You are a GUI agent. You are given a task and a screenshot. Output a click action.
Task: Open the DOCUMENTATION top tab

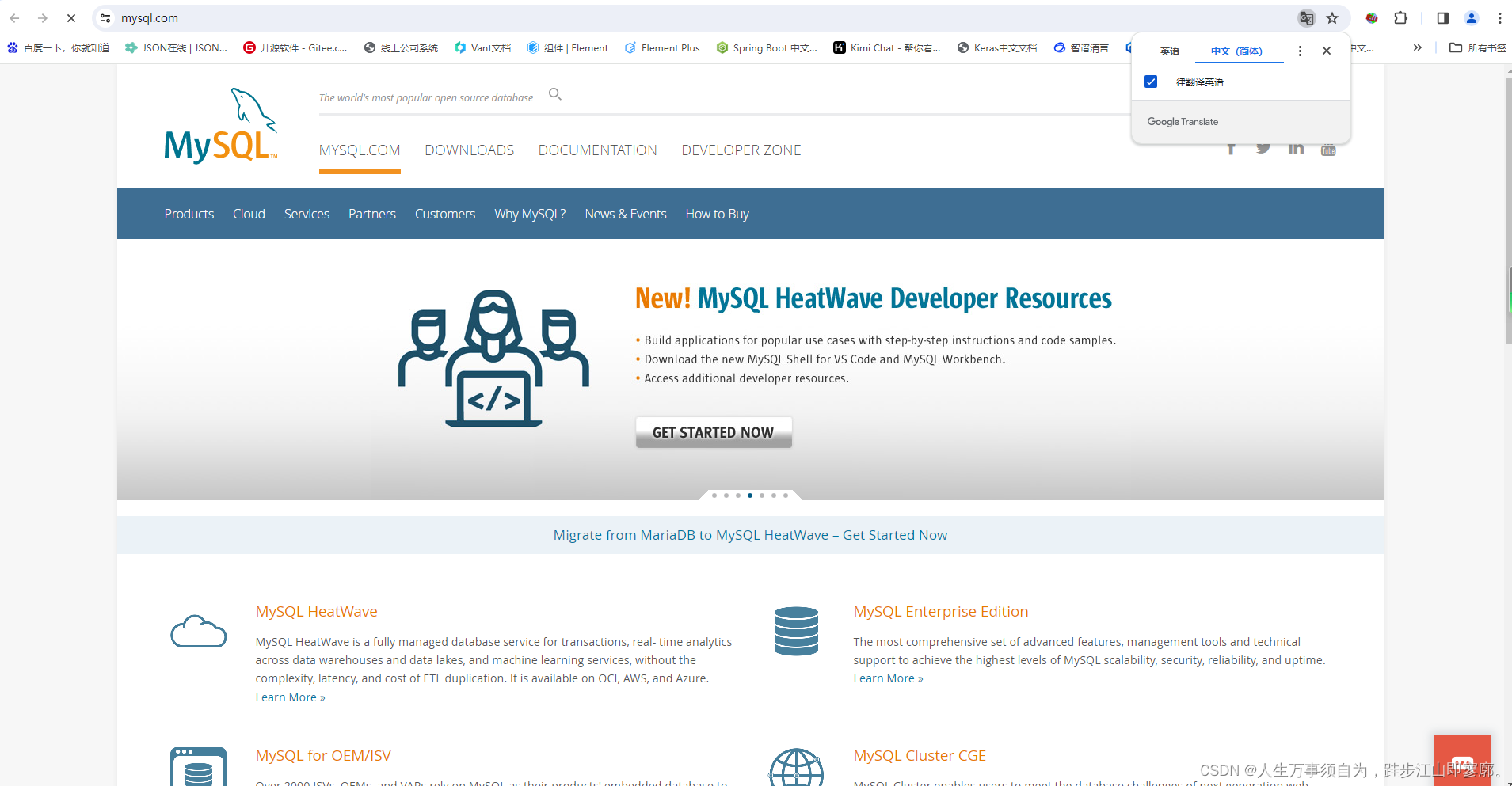tap(598, 150)
